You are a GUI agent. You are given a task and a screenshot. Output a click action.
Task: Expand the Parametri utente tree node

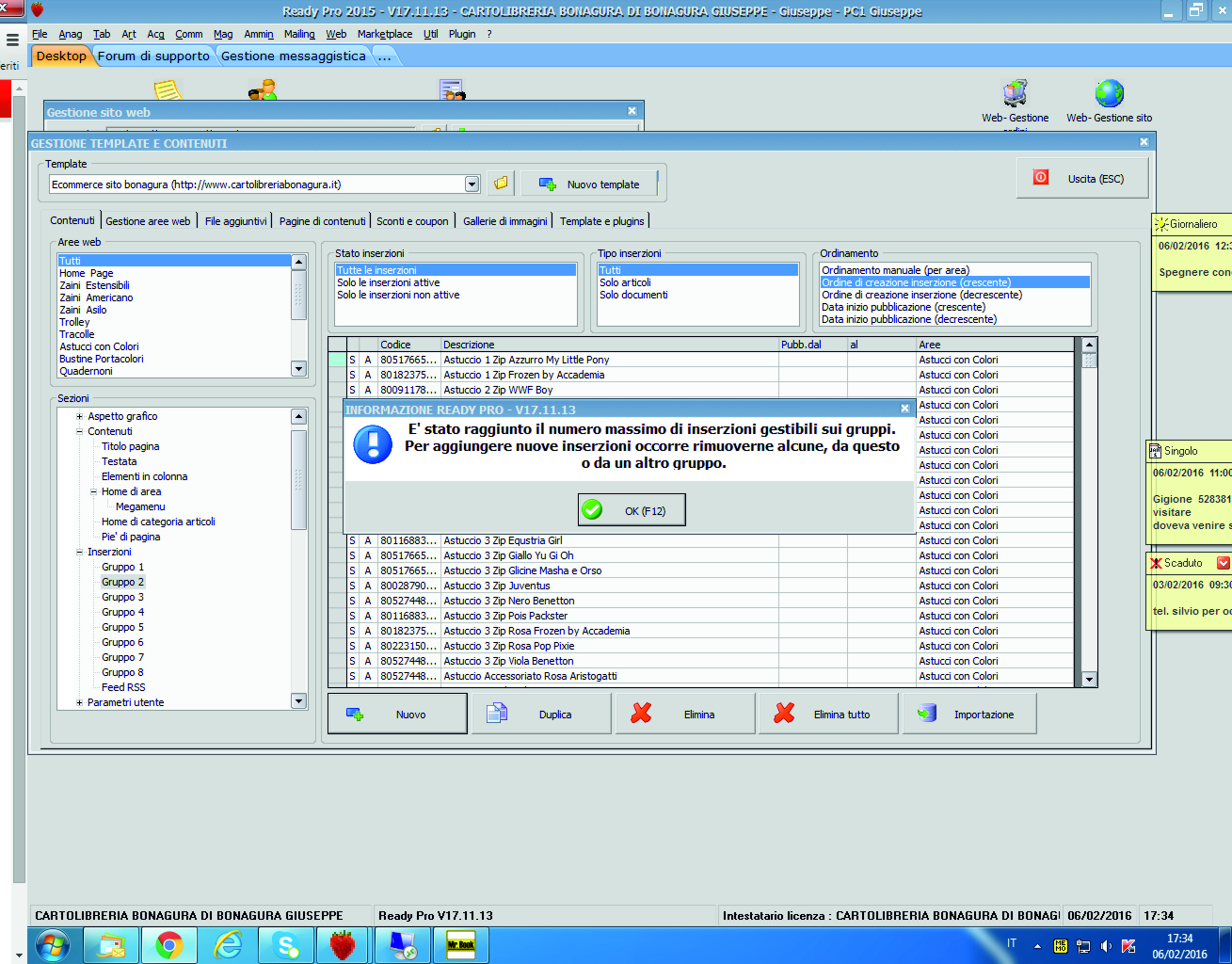[x=80, y=702]
